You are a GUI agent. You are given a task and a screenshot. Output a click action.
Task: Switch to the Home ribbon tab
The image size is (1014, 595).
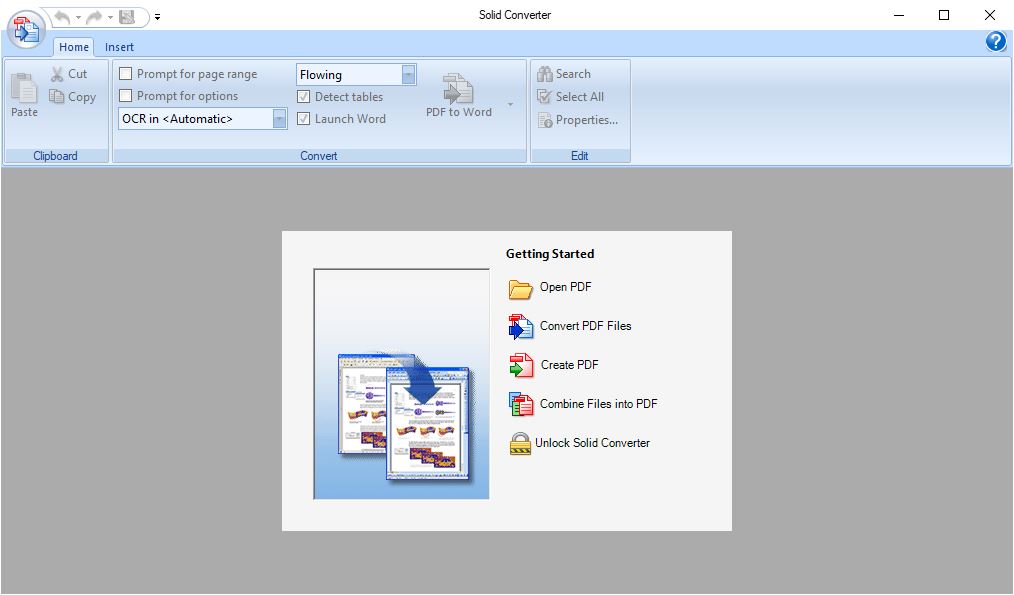coord(74,47)
